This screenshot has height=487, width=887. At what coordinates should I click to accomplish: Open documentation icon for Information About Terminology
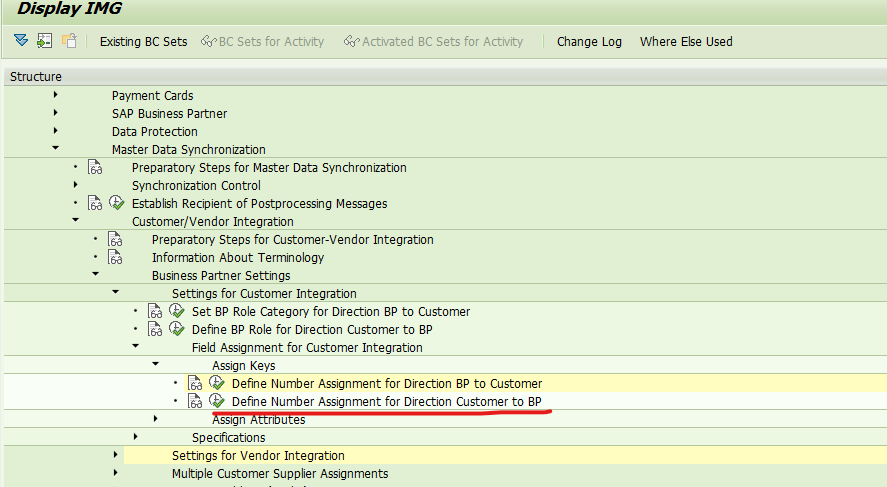point(115,257)
